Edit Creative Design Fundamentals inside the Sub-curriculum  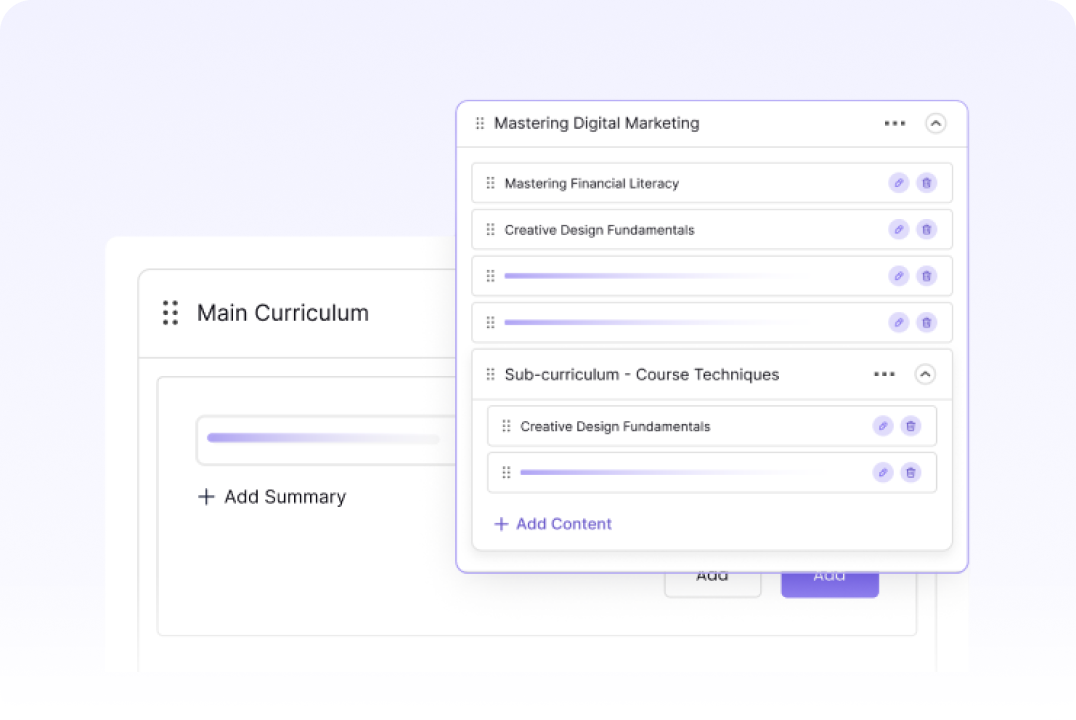[x=882, y=426]
